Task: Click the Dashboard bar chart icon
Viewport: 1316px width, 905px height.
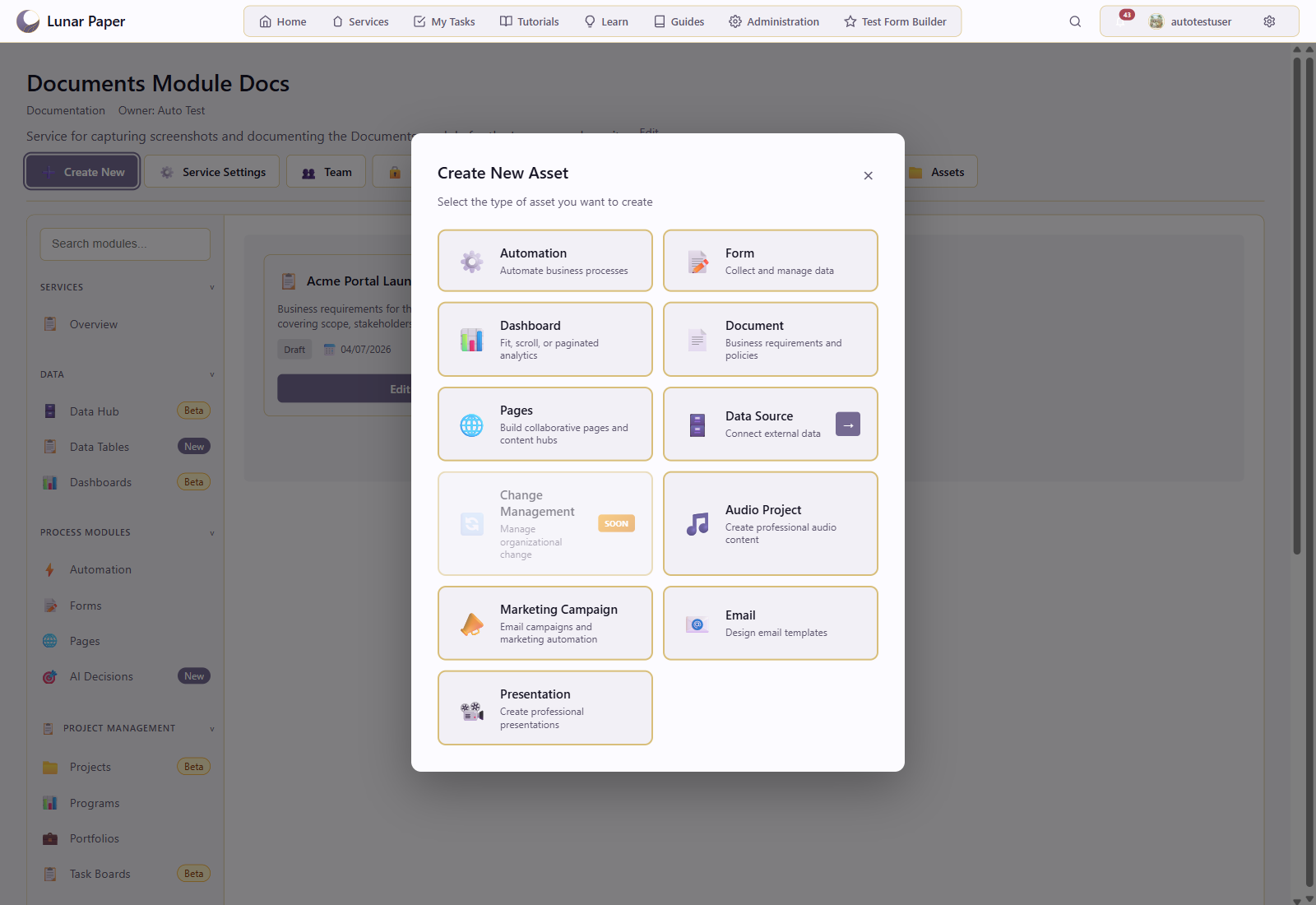Action: (471, 340)
